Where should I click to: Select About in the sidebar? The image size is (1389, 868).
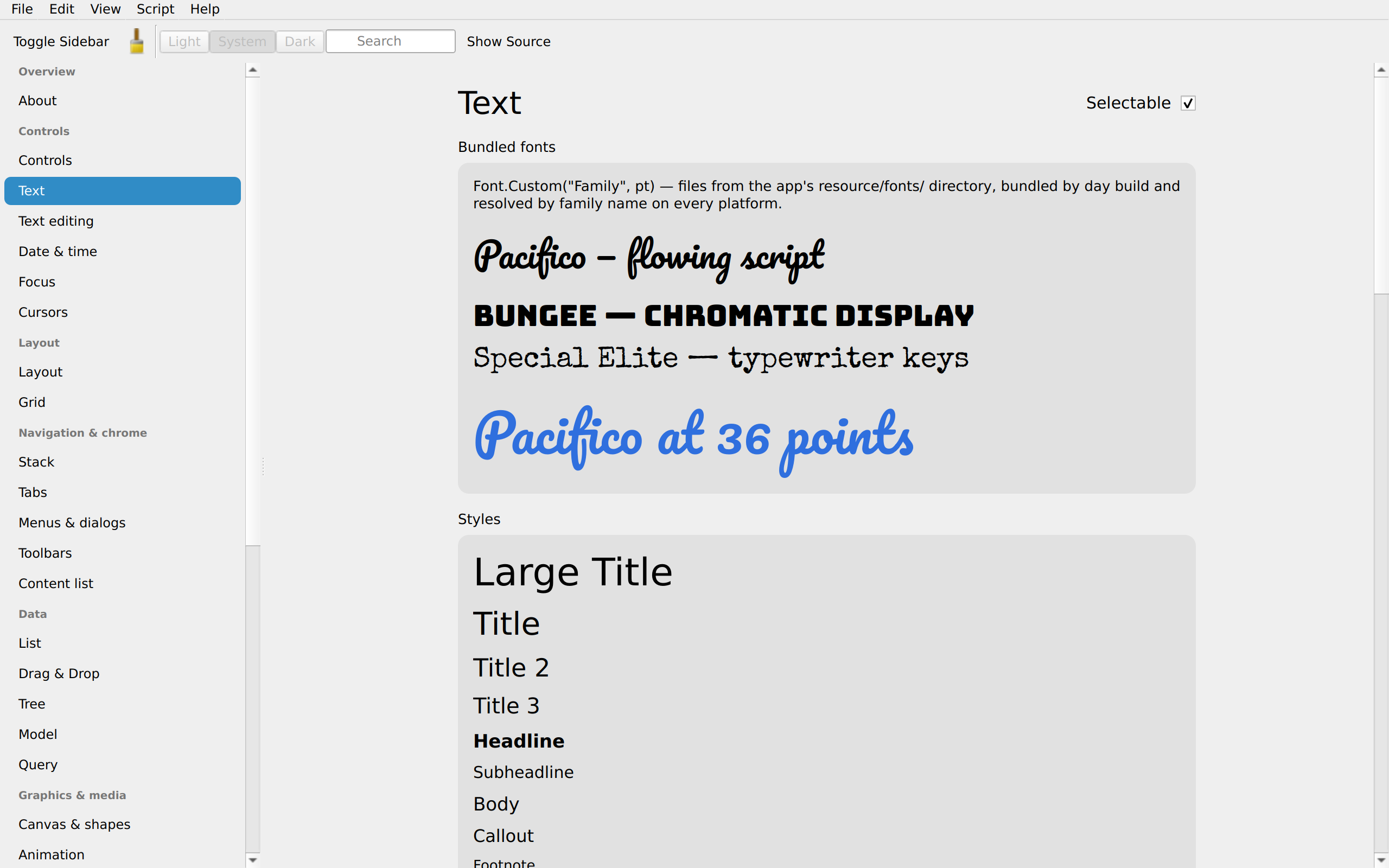[x=122, y=101]
